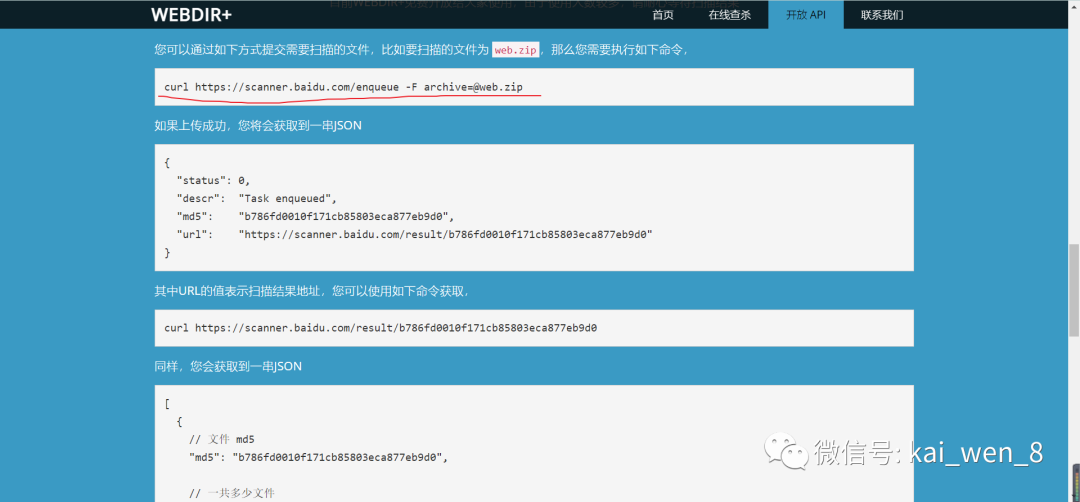The width and height of the screenshot is (1080, 502).
Task: Open the 首页 nav tab
Action: pyautogui.click(x=663, y=15)
